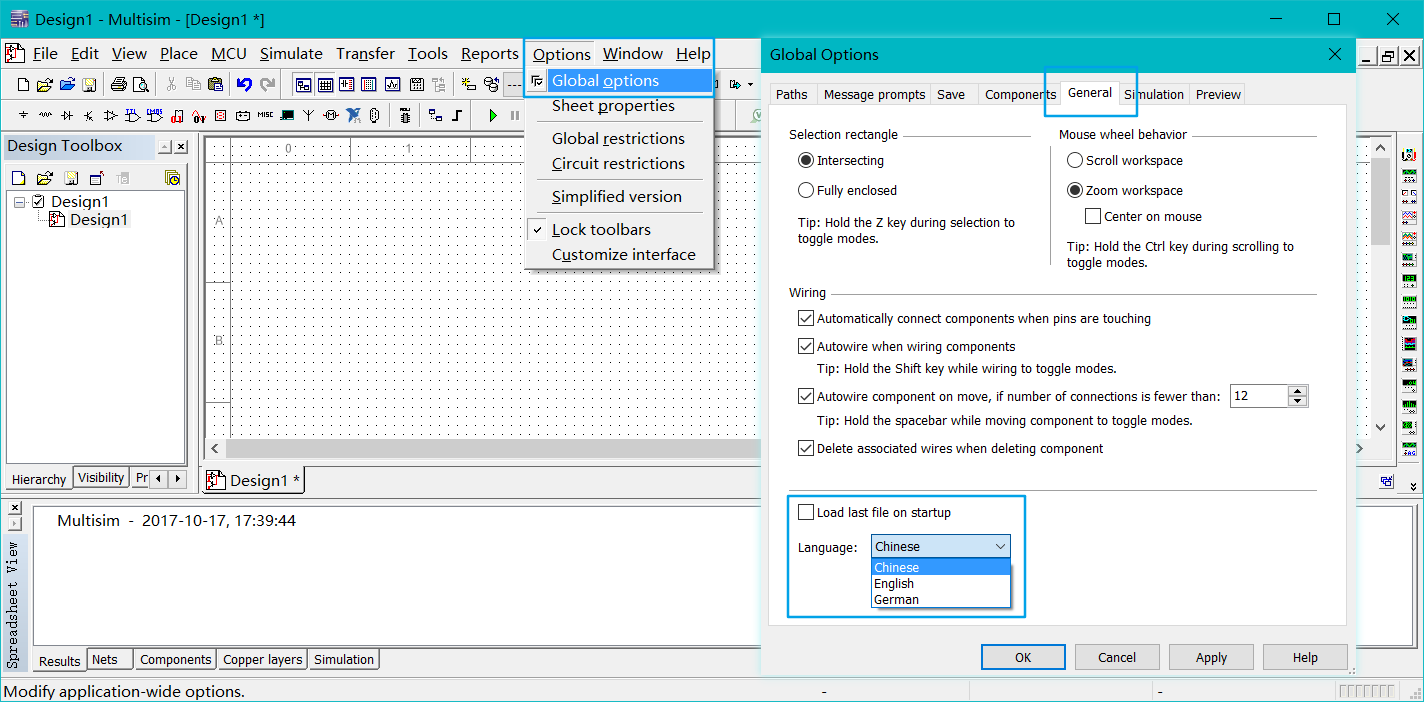Toggle Autowire component on move checkbox
Viewport: 1424px width, 702px height.
pos(806,396)
